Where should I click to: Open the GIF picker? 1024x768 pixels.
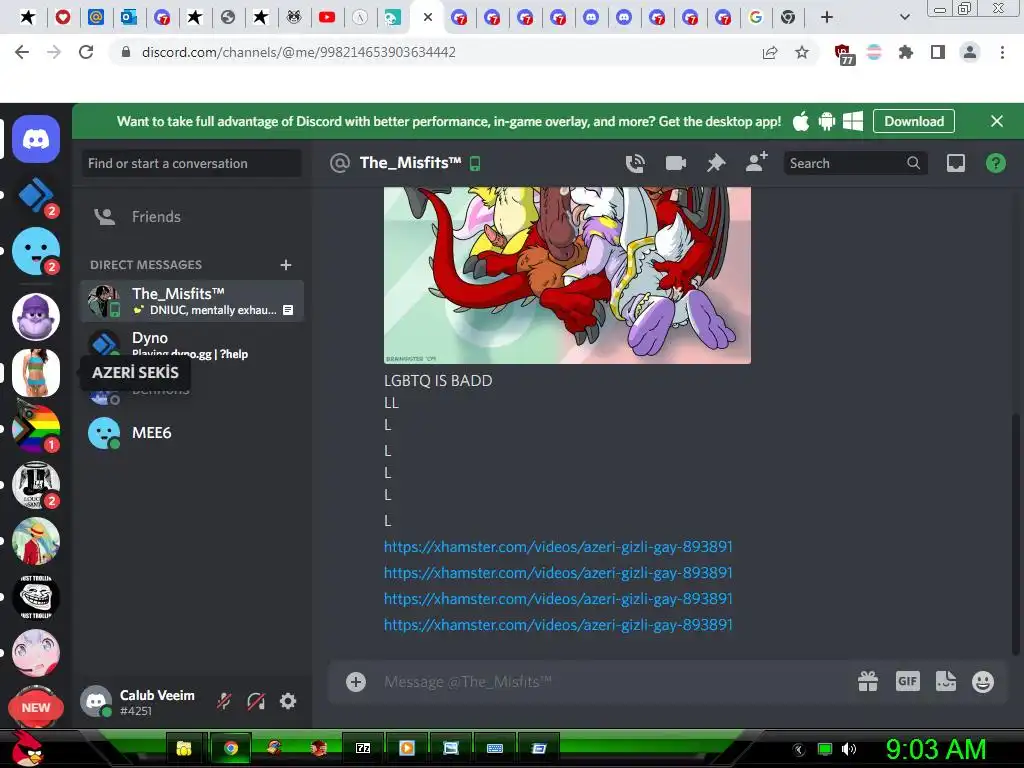coord(908,682)
